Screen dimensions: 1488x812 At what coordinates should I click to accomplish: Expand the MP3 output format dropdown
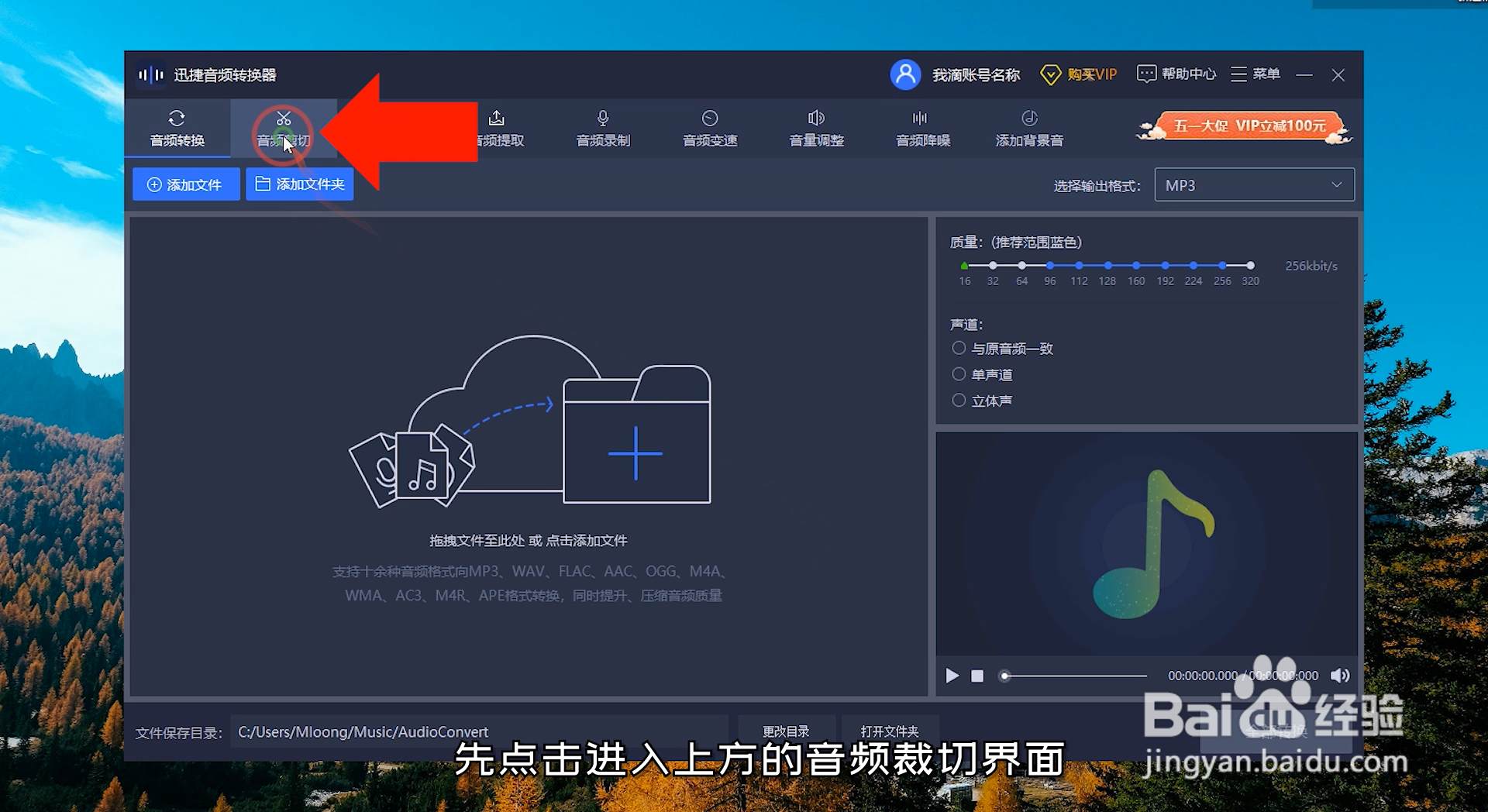coord(1254,185)
